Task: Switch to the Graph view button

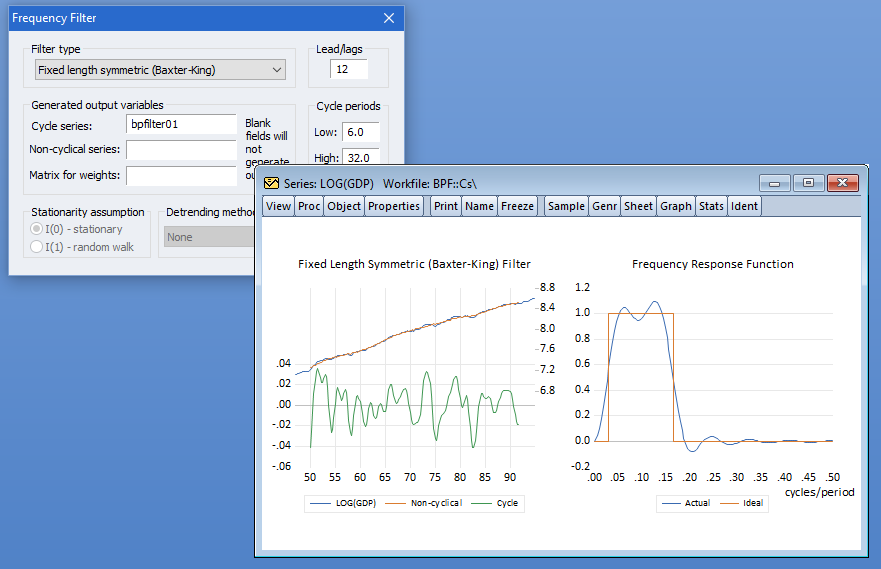Action: click(675, 206)
